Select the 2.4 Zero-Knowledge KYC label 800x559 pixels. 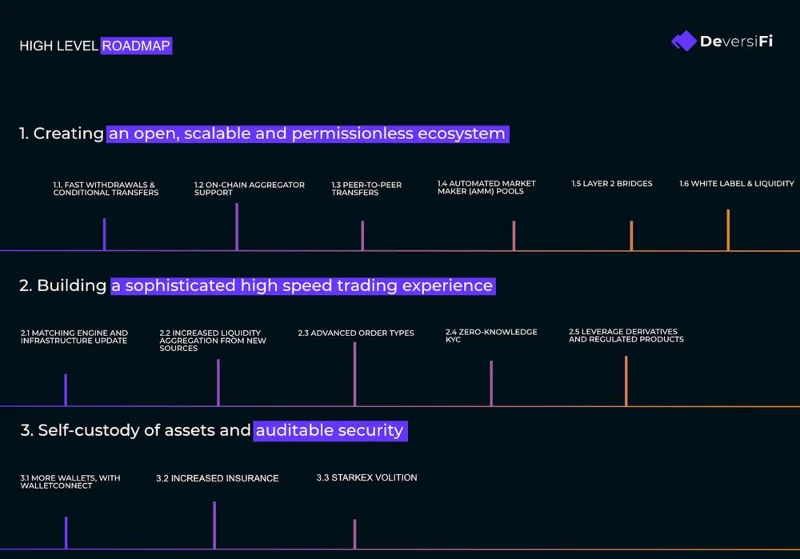[x=491, y=336]
